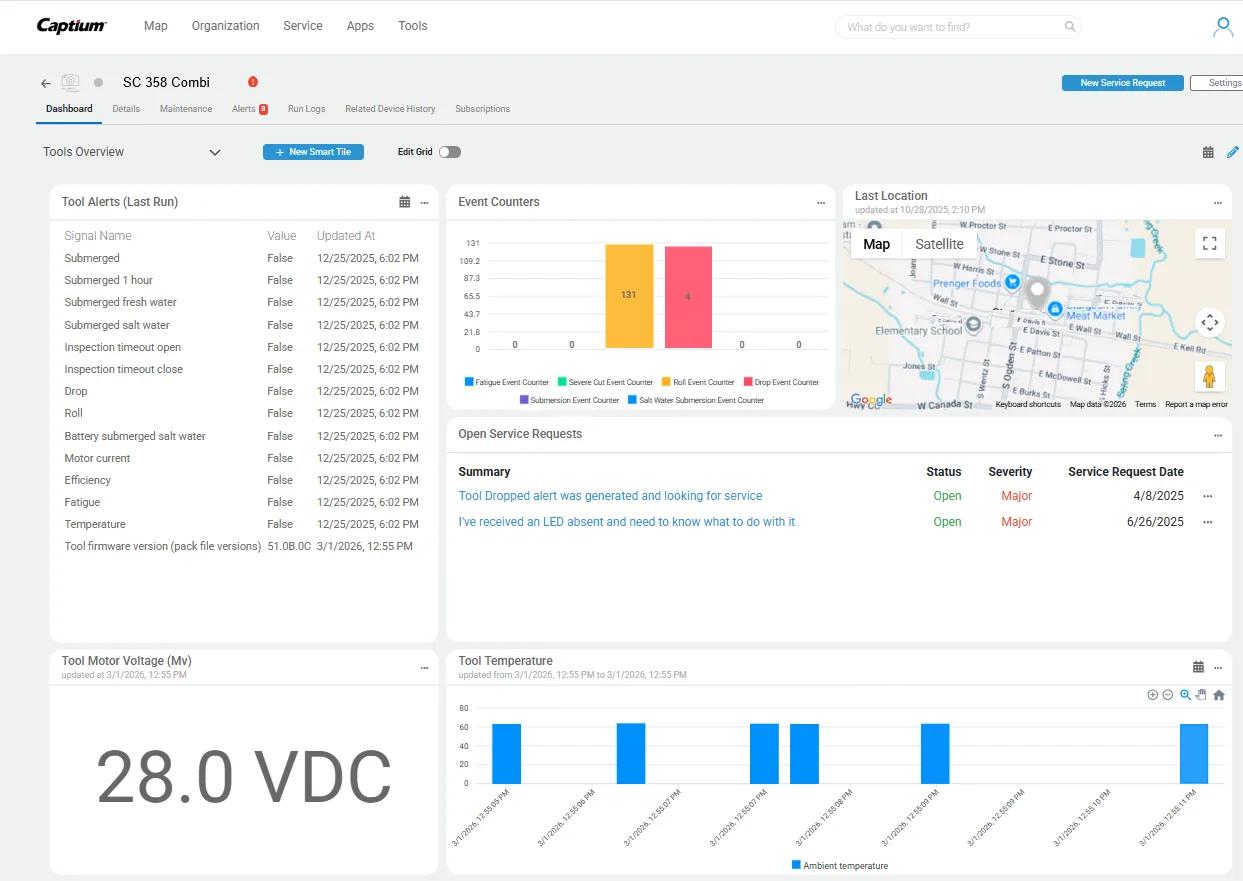Click the red alert icon beside SC 358 Combi
The height and width of the screenshot is (881, 1243).
tap(253, 82)
